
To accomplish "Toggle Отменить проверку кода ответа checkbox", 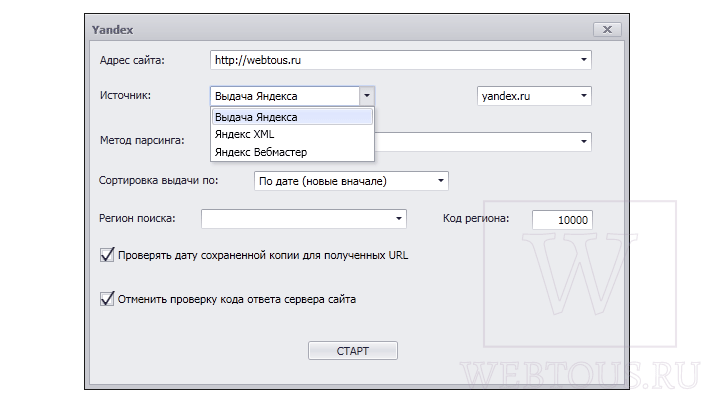I will click(107, 299).
